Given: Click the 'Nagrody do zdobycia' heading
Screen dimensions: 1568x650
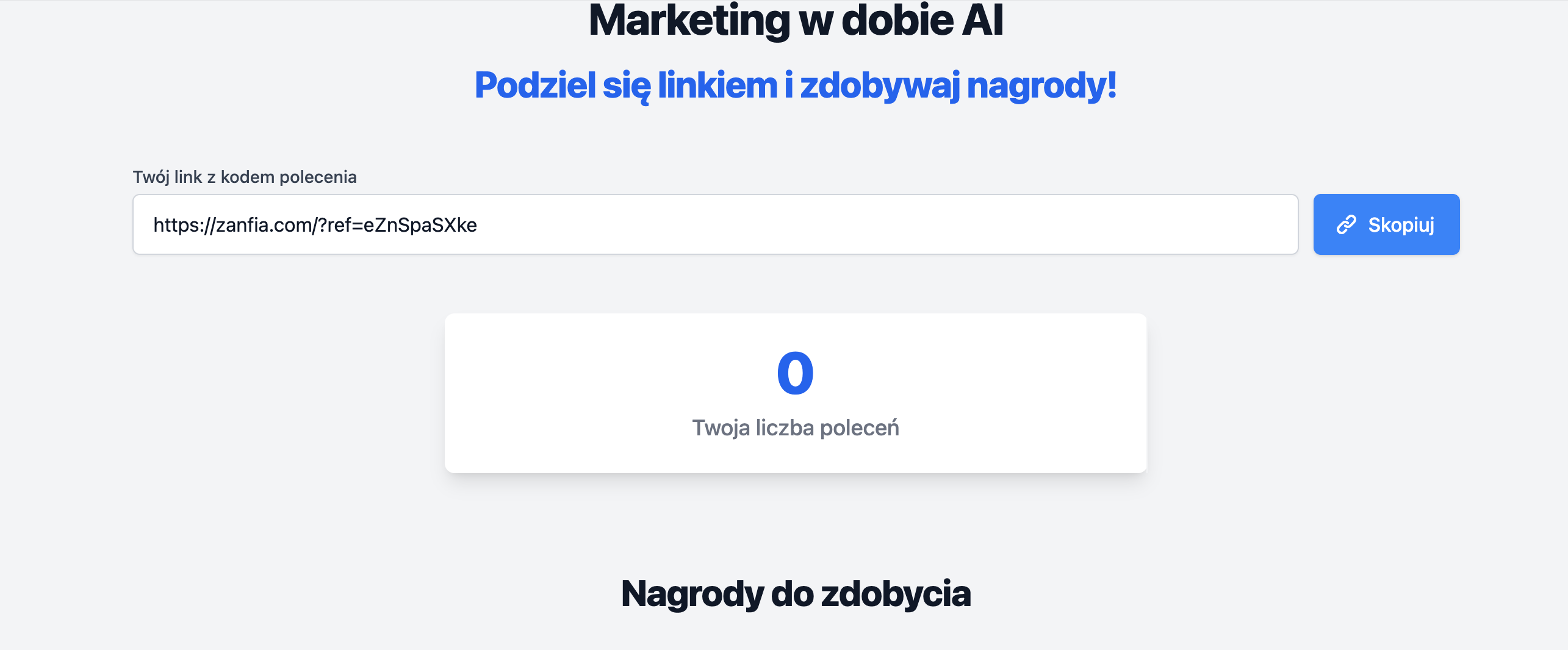Looking at the screenshot, I should pos(796,593).
